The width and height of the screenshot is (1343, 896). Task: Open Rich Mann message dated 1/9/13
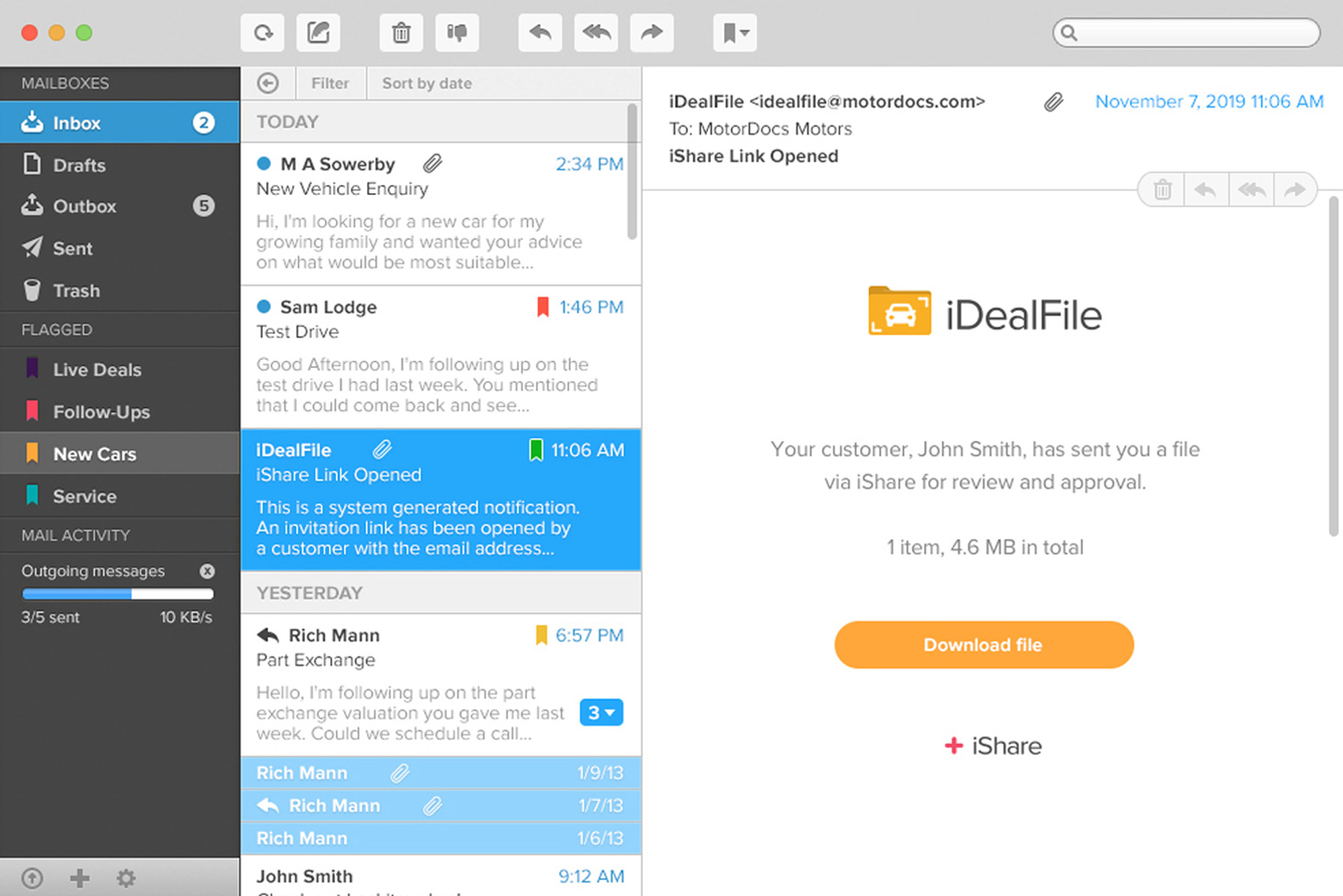point(441,773)
